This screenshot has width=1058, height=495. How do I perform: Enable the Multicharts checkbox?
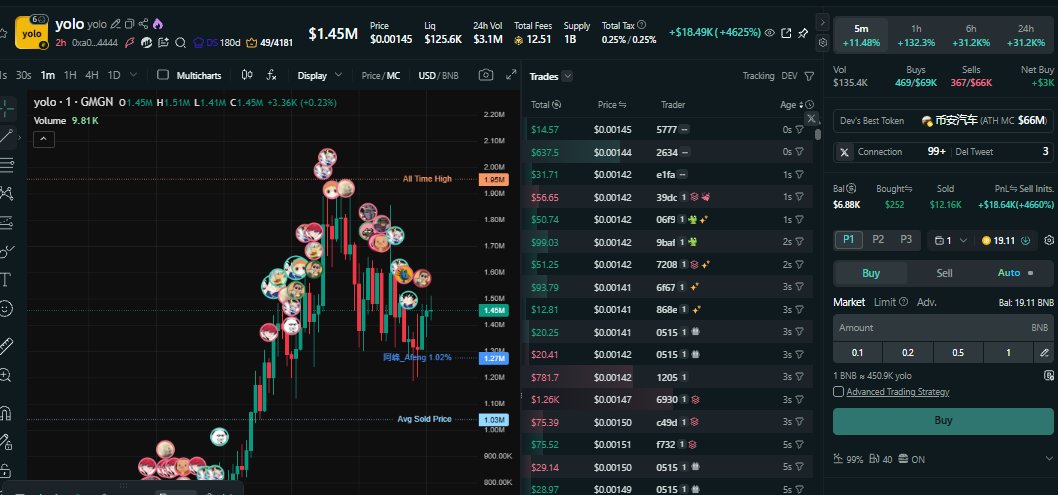coord(163,75)
